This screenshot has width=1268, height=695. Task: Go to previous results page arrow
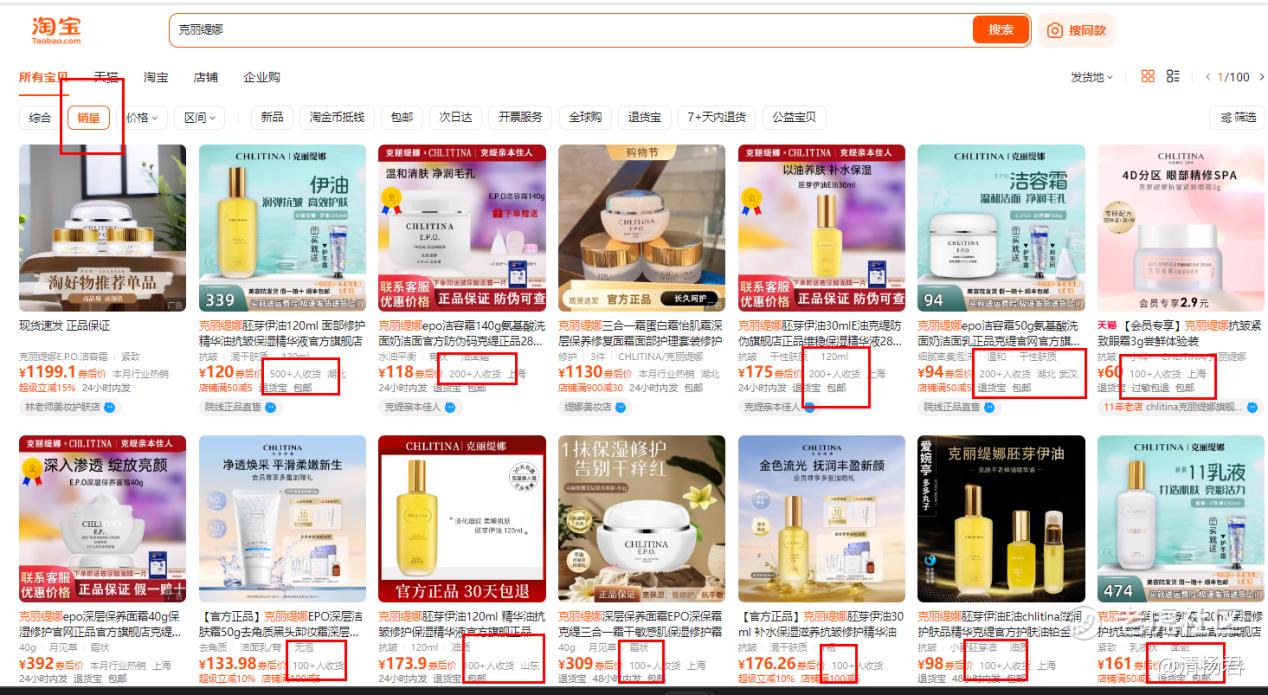1208,77
